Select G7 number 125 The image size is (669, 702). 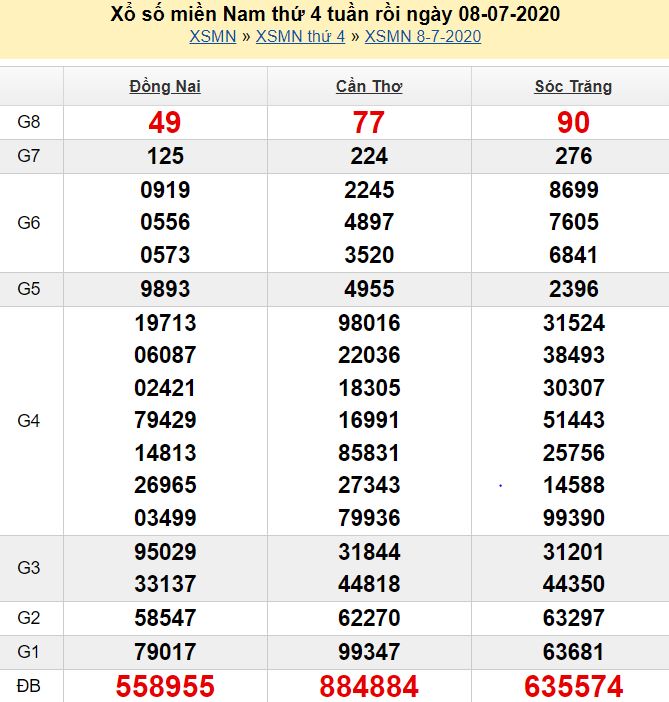(x=165, y=156)
